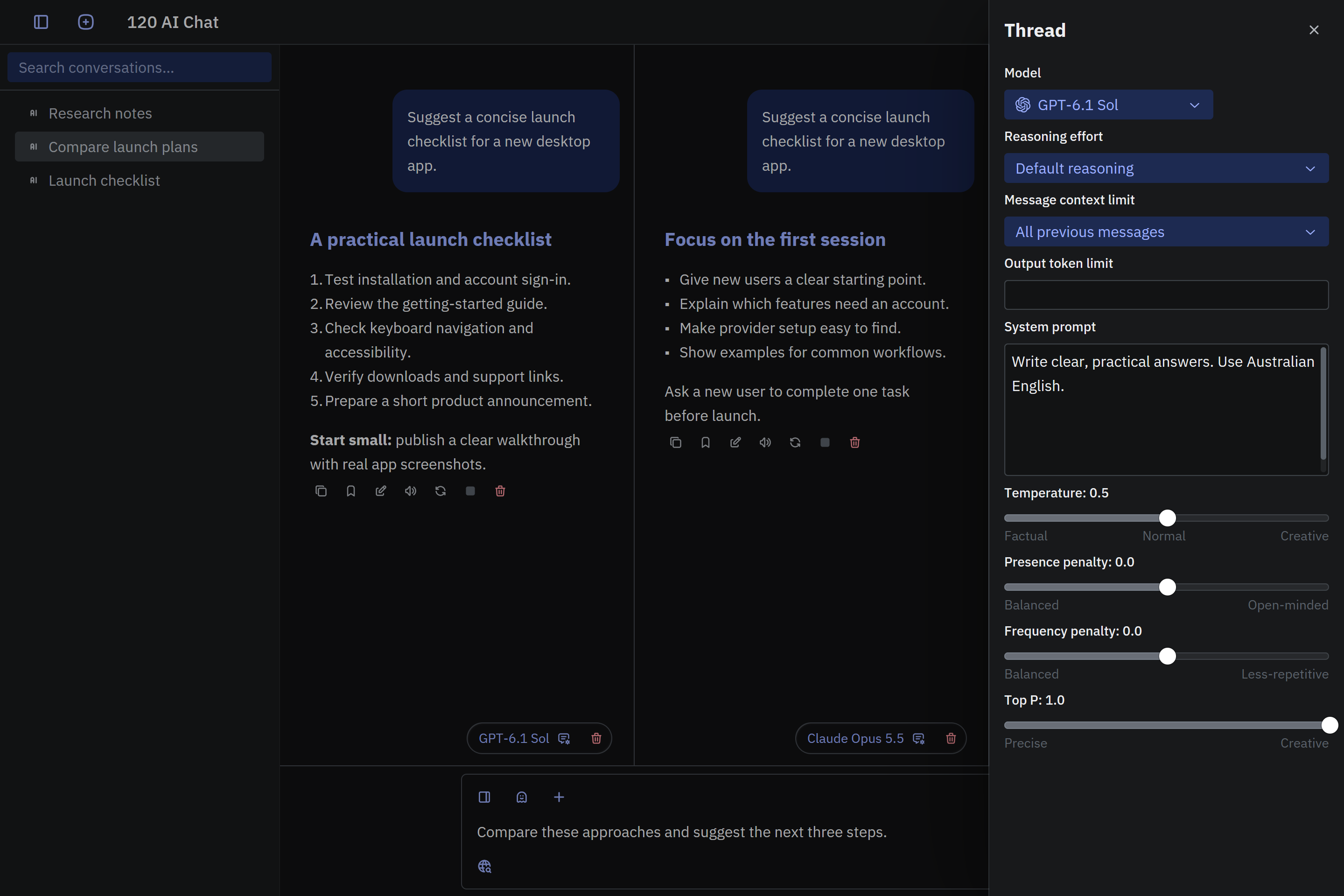Viewport: 1344px width, 896px height.
Task: Delete the Focus on first session response
Action: pos(855,442)
